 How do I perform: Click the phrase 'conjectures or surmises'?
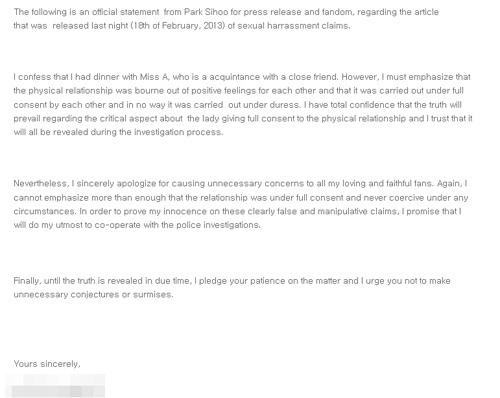click(122, 295)
